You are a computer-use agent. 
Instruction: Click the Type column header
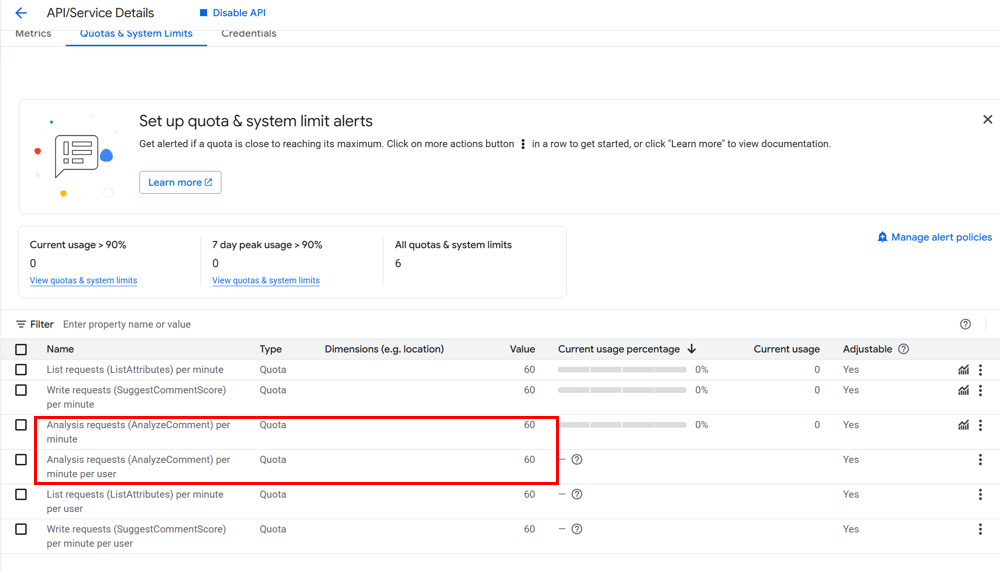tap(270, 349)
